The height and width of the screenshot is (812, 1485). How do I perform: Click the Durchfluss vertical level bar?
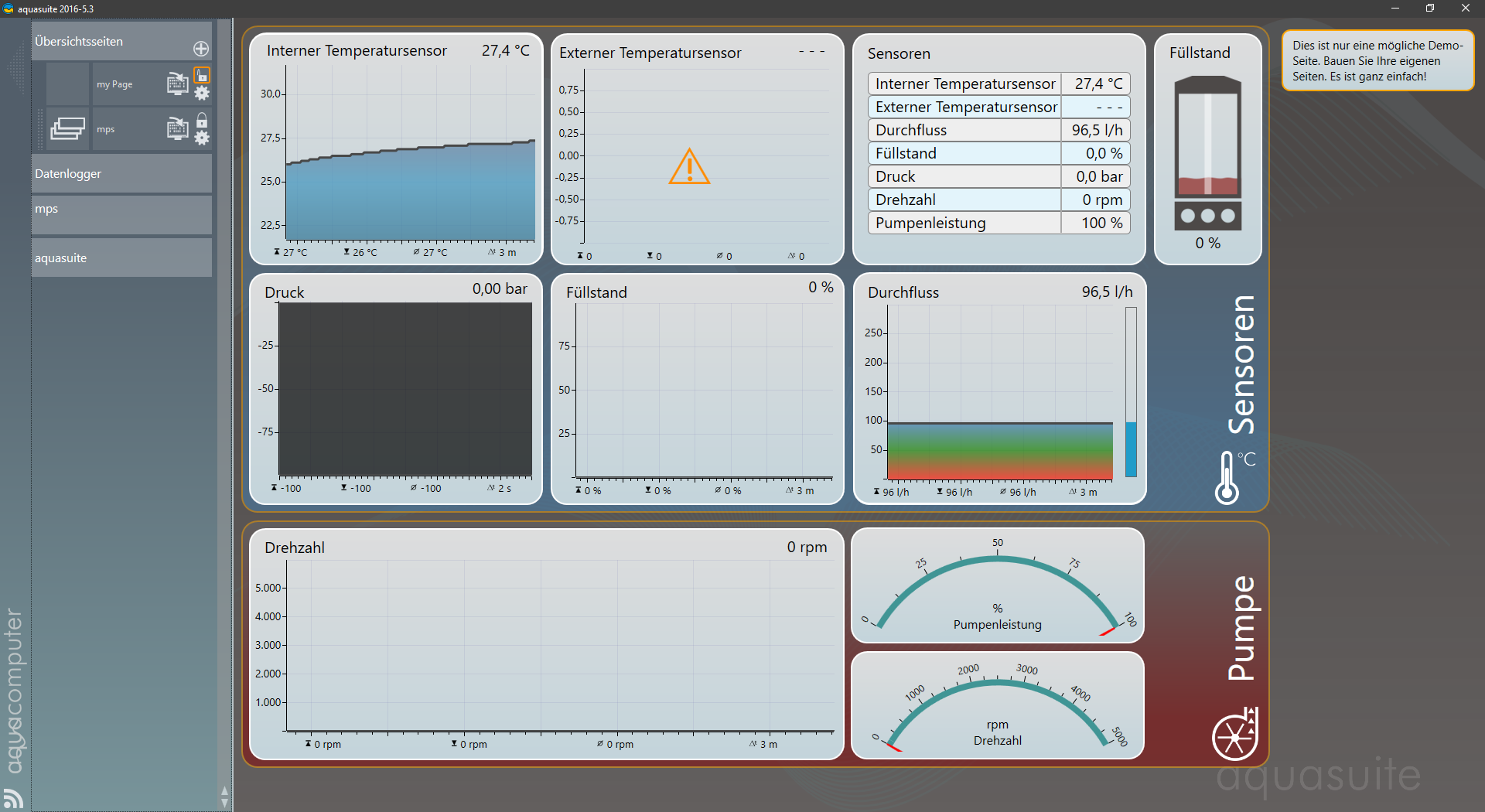click(1131, 392)
